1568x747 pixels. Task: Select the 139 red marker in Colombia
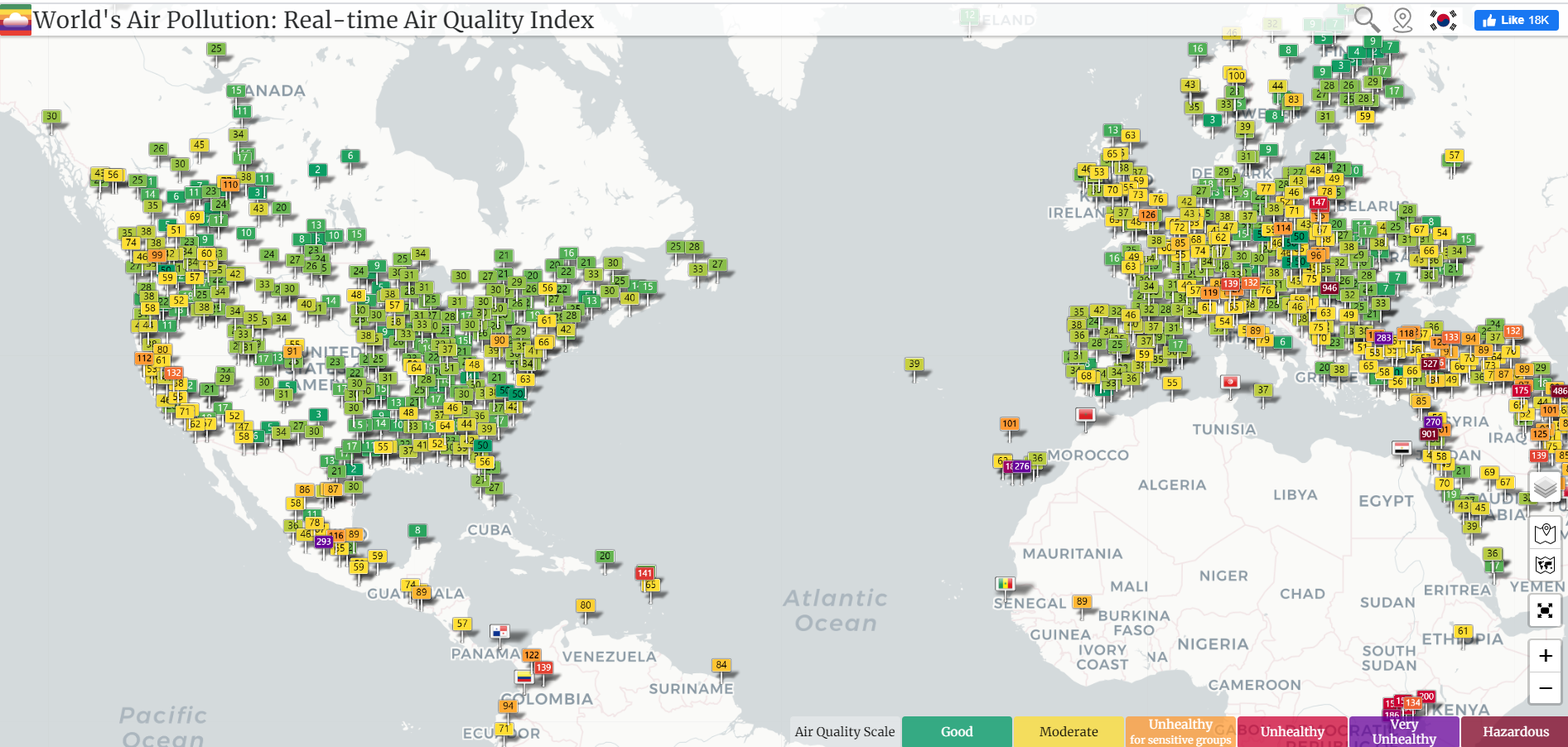[543, 667]
